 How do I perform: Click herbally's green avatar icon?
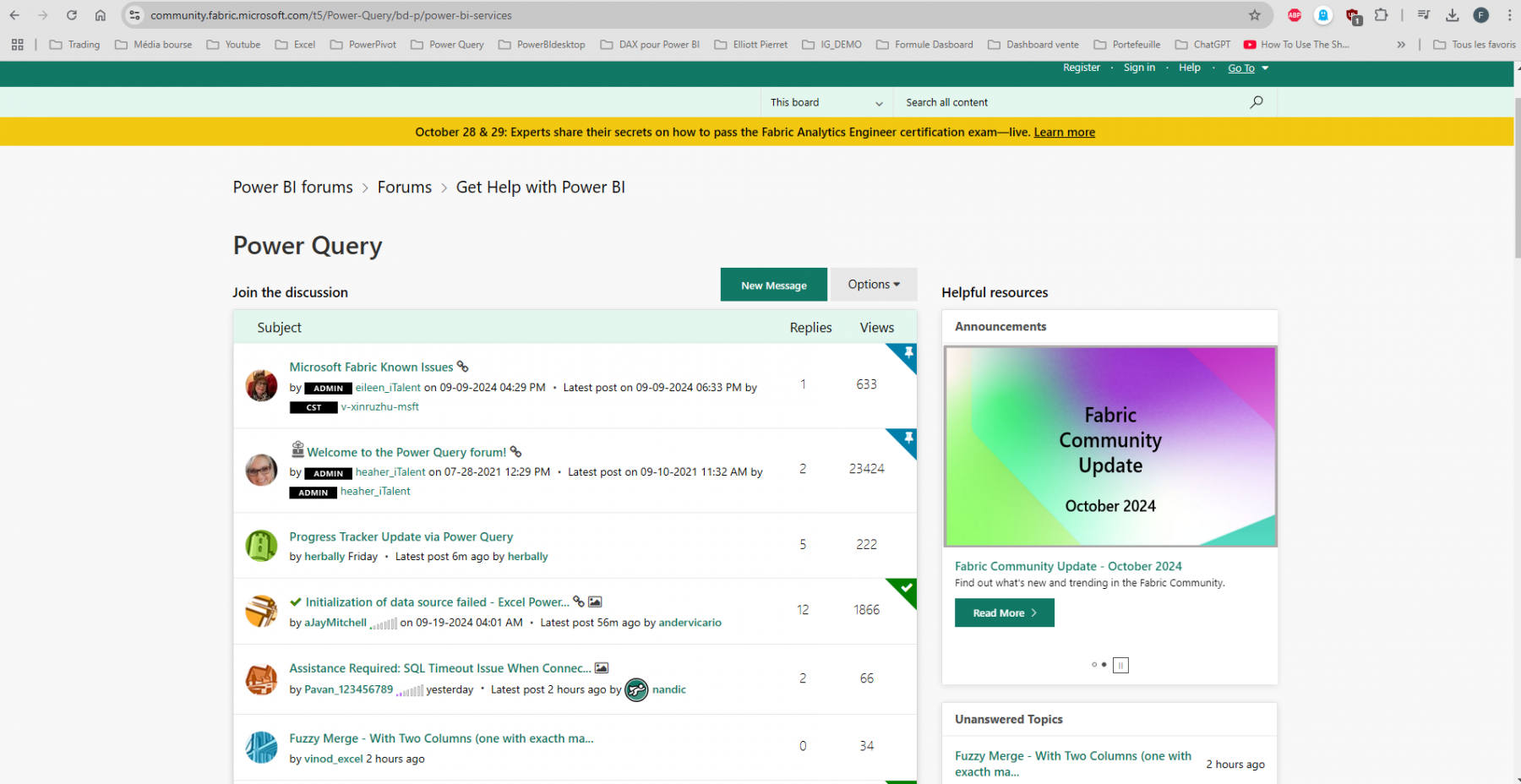click(261, 546)
